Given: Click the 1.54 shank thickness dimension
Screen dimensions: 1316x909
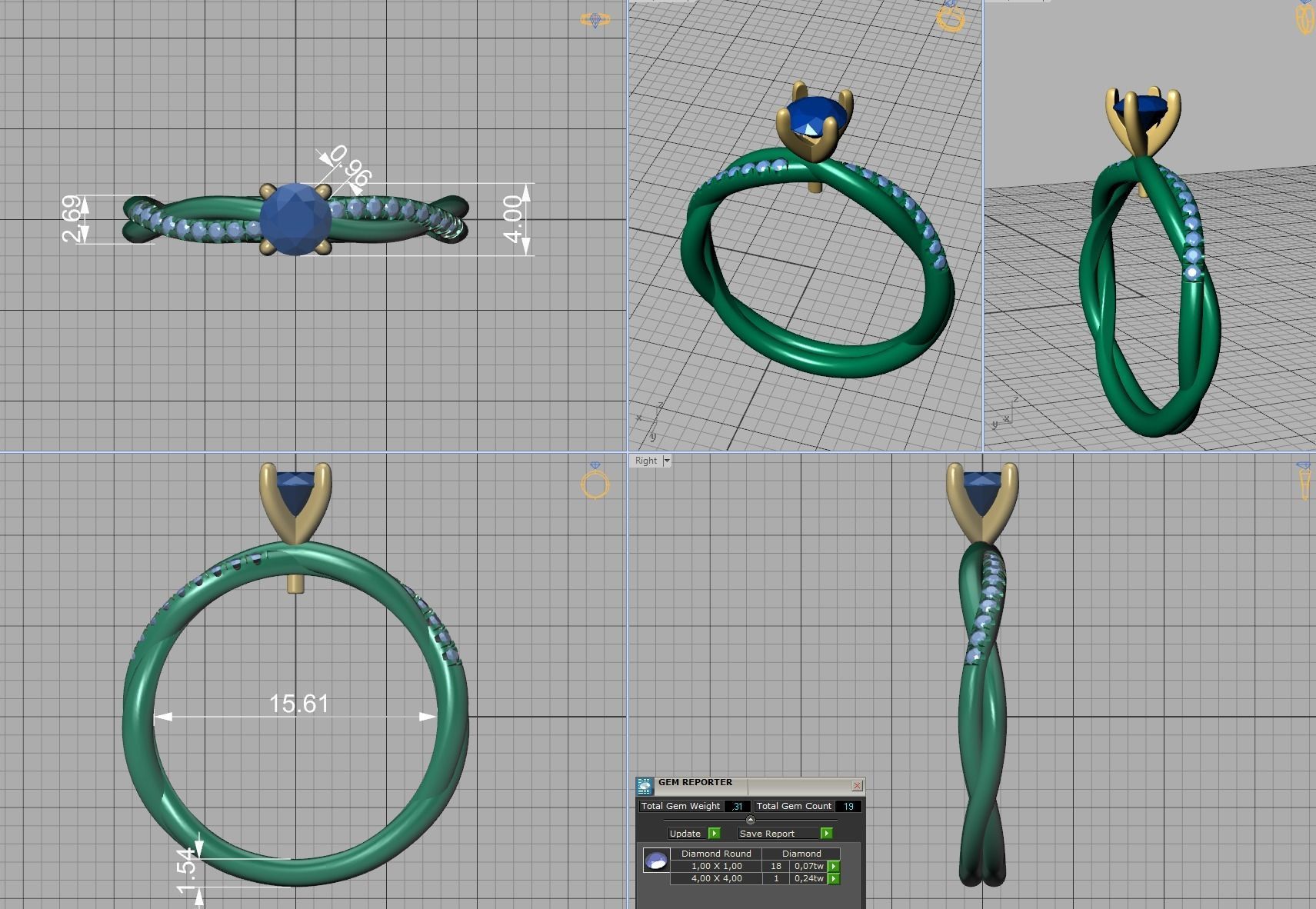Looking at the screenshot, I should tap(186, 871).
